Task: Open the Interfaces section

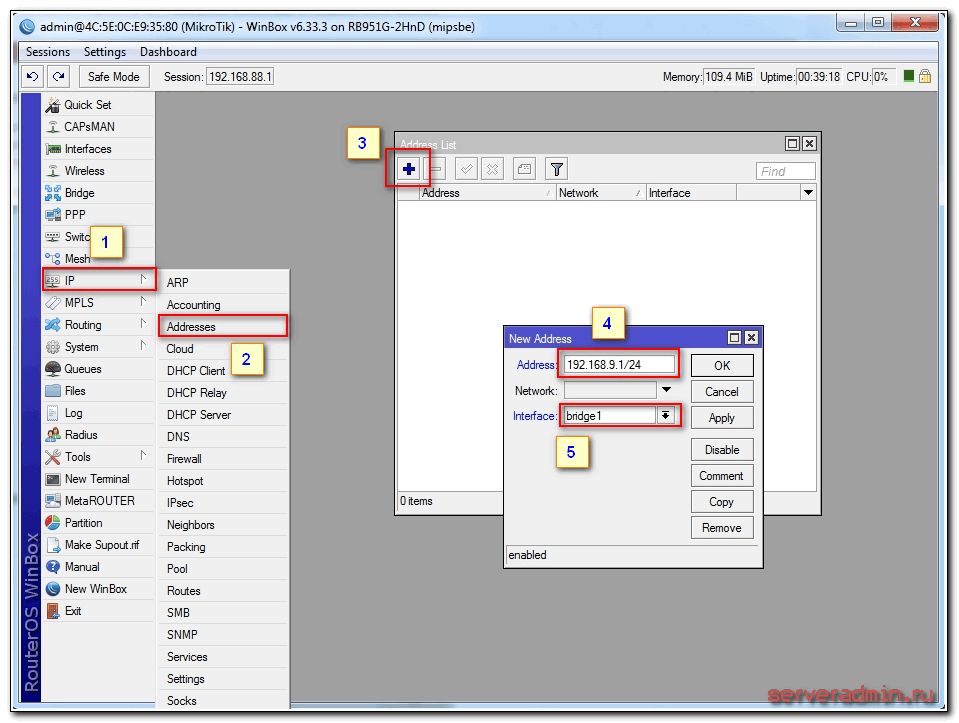Action: (x=98, y=149)
